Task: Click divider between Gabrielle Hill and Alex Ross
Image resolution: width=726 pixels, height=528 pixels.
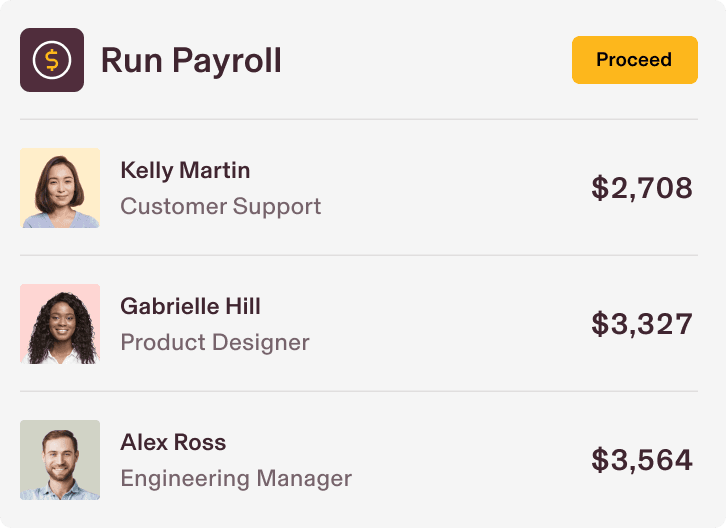Action: pyautogui.click(x=360, y=391)
